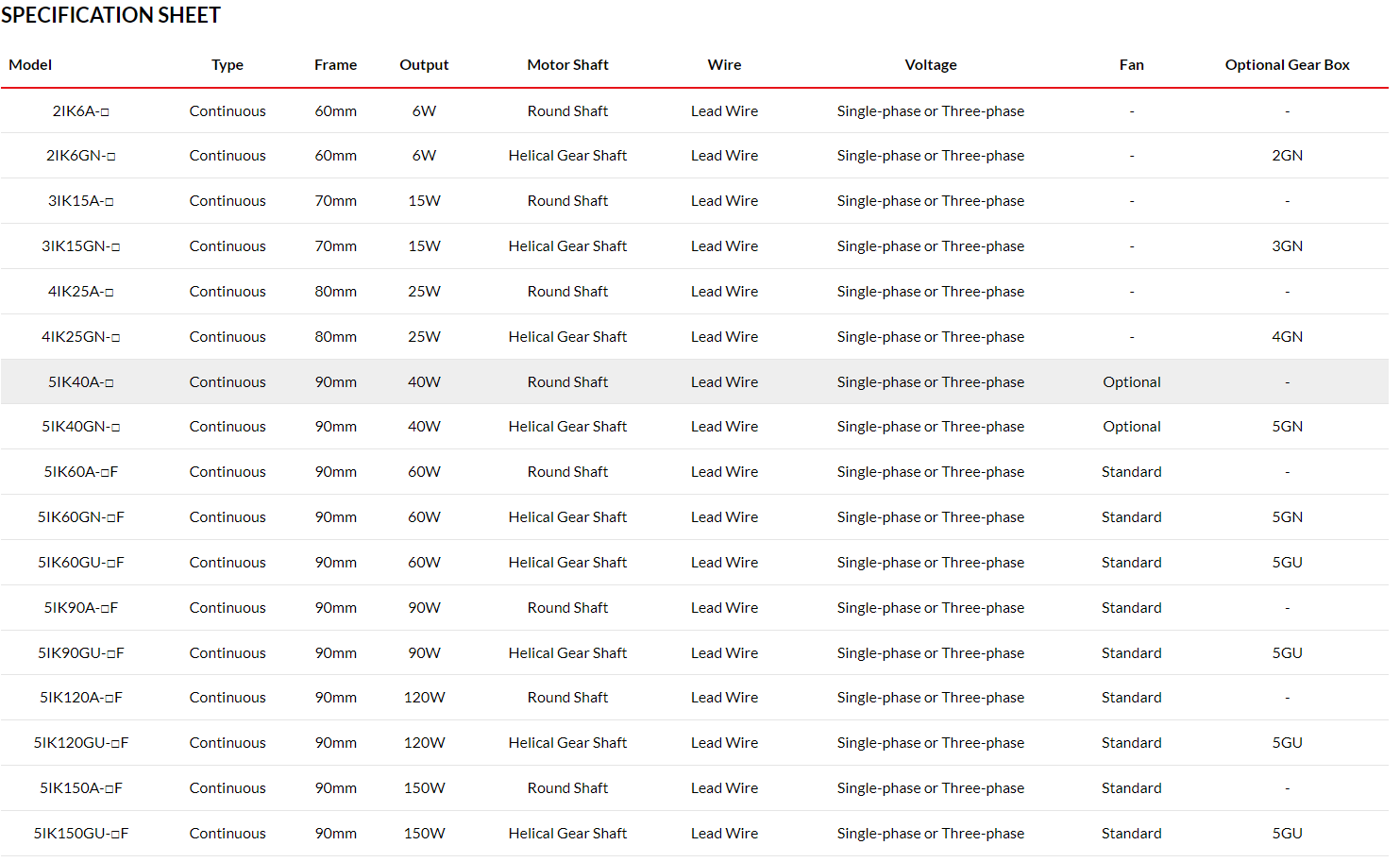The width and height of the screenshot is (1400, 862).
Task: Select model 4IK25GN-□ cell
Action: (x=81, y=337)
